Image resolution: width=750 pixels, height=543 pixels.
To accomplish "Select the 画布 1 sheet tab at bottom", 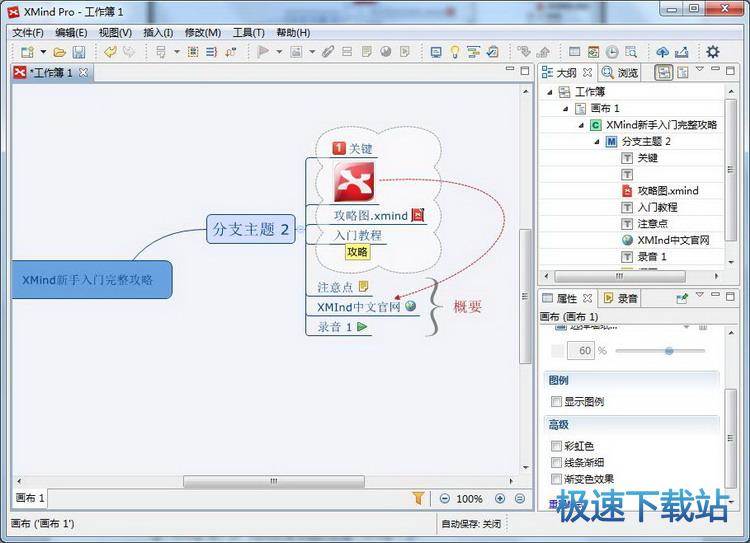I will tap(30, 498).
